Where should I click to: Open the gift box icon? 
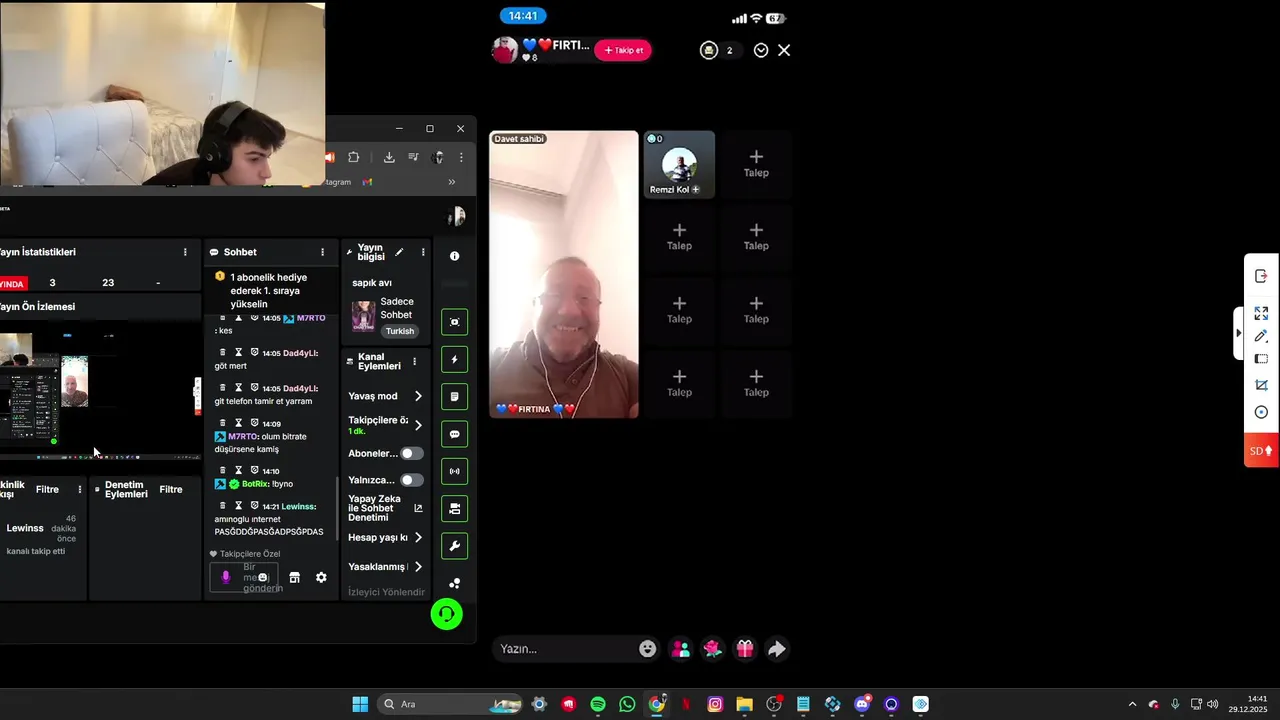pyautogui.click(x=745, y=649)
